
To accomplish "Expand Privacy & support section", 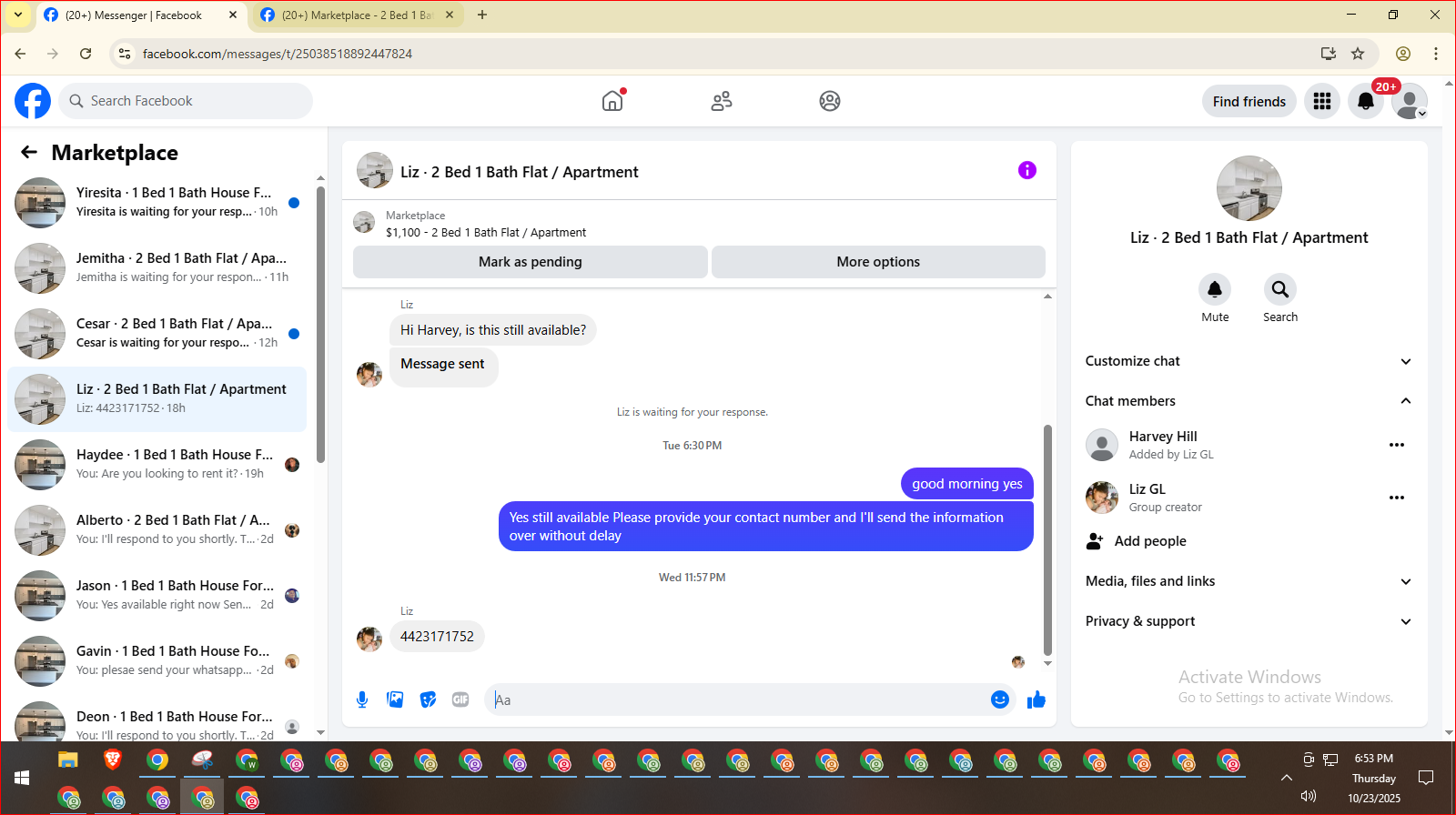I will coord(1248,621).
